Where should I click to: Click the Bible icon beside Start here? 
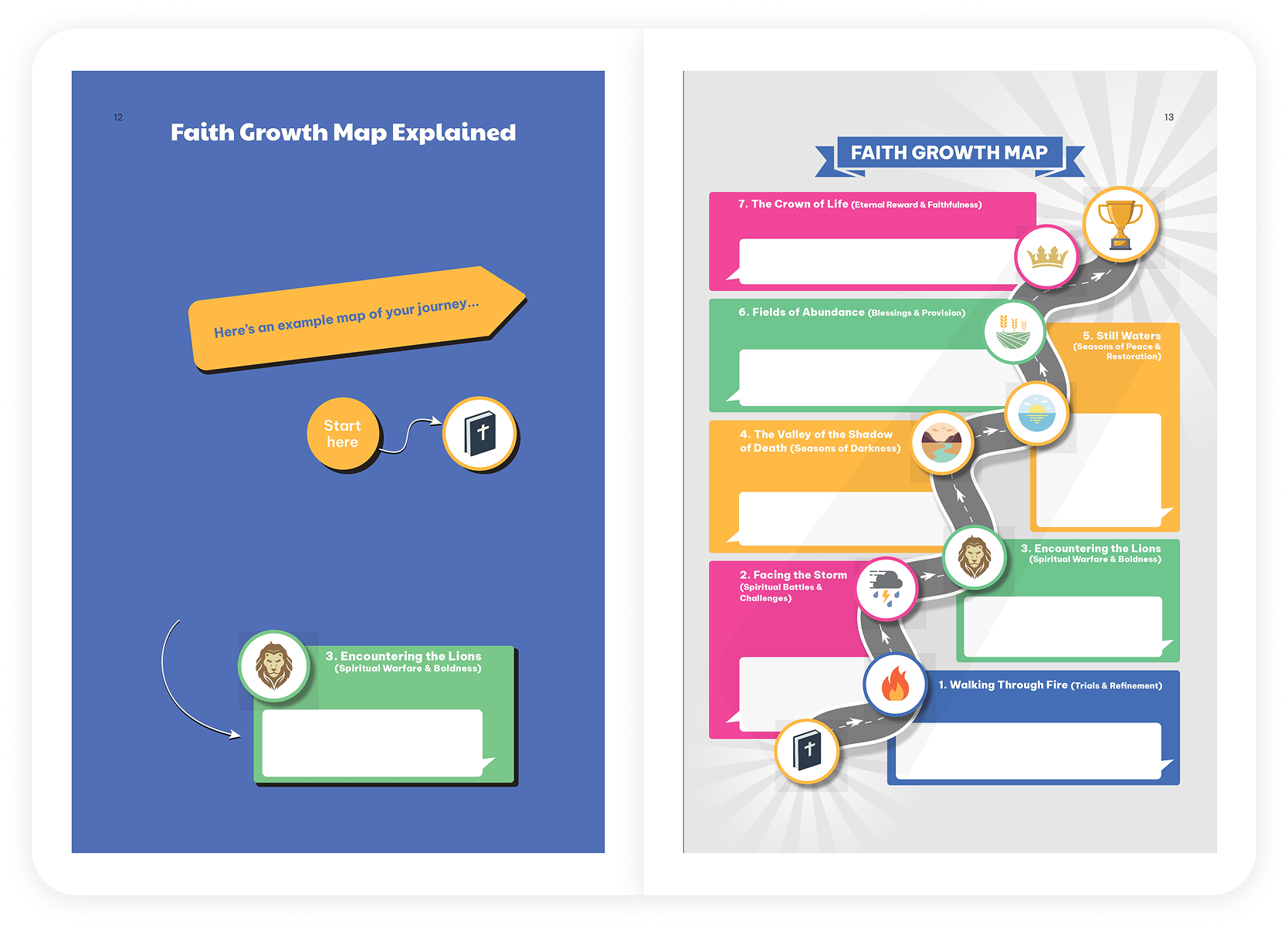click(x=480, y=433)
